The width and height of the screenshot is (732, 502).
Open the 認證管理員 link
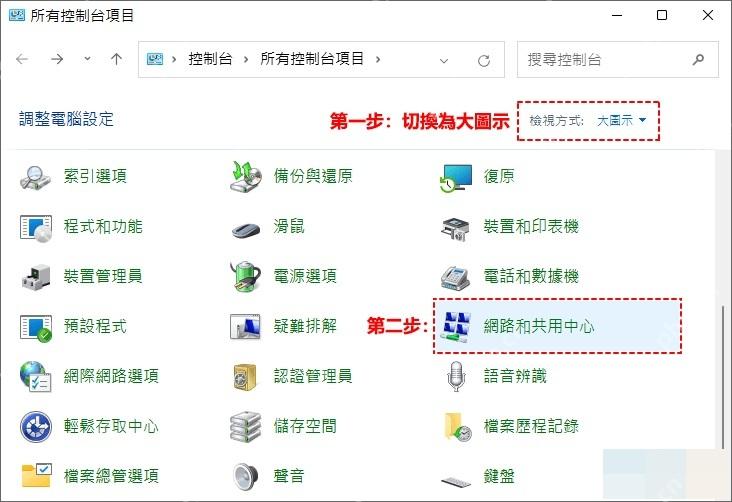click(313, 376)
